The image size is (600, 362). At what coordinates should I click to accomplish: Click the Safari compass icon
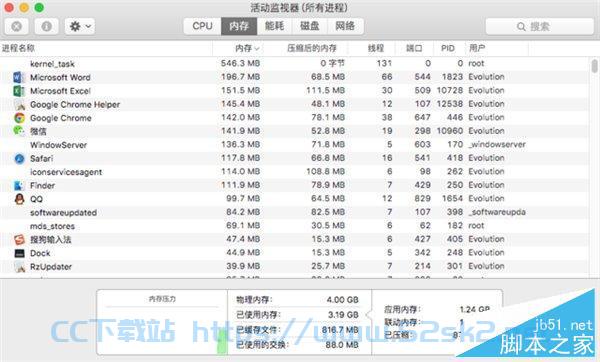[19, 158]
